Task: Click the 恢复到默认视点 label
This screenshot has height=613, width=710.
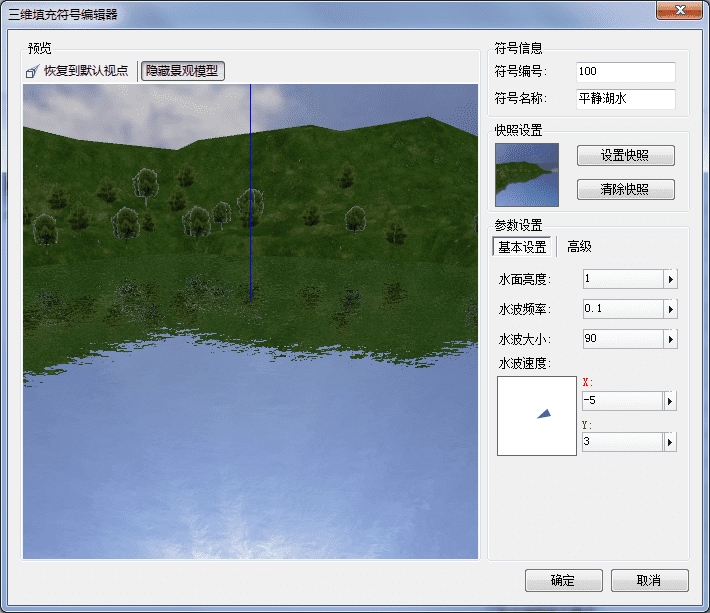Action: (x=86, y=71)
